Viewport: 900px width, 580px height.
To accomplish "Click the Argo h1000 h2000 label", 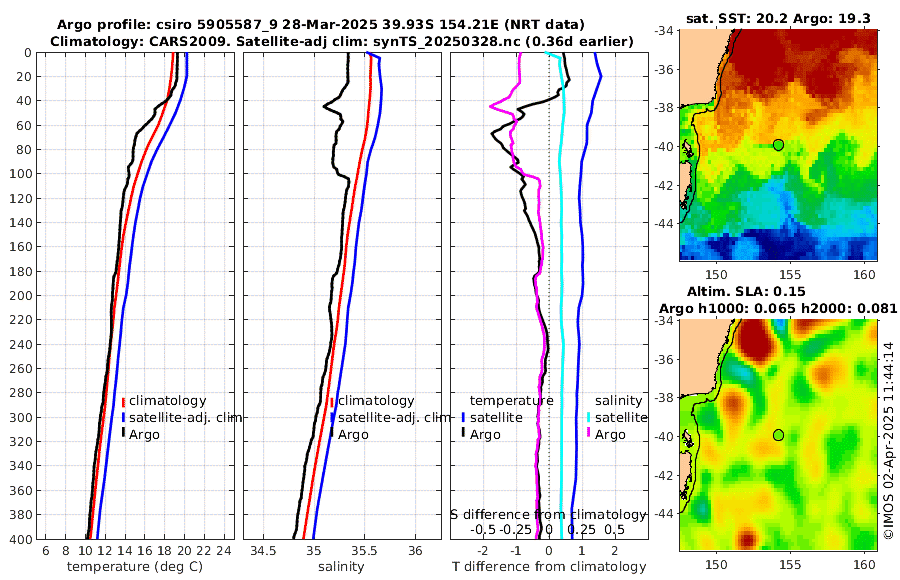I will 778,308.
